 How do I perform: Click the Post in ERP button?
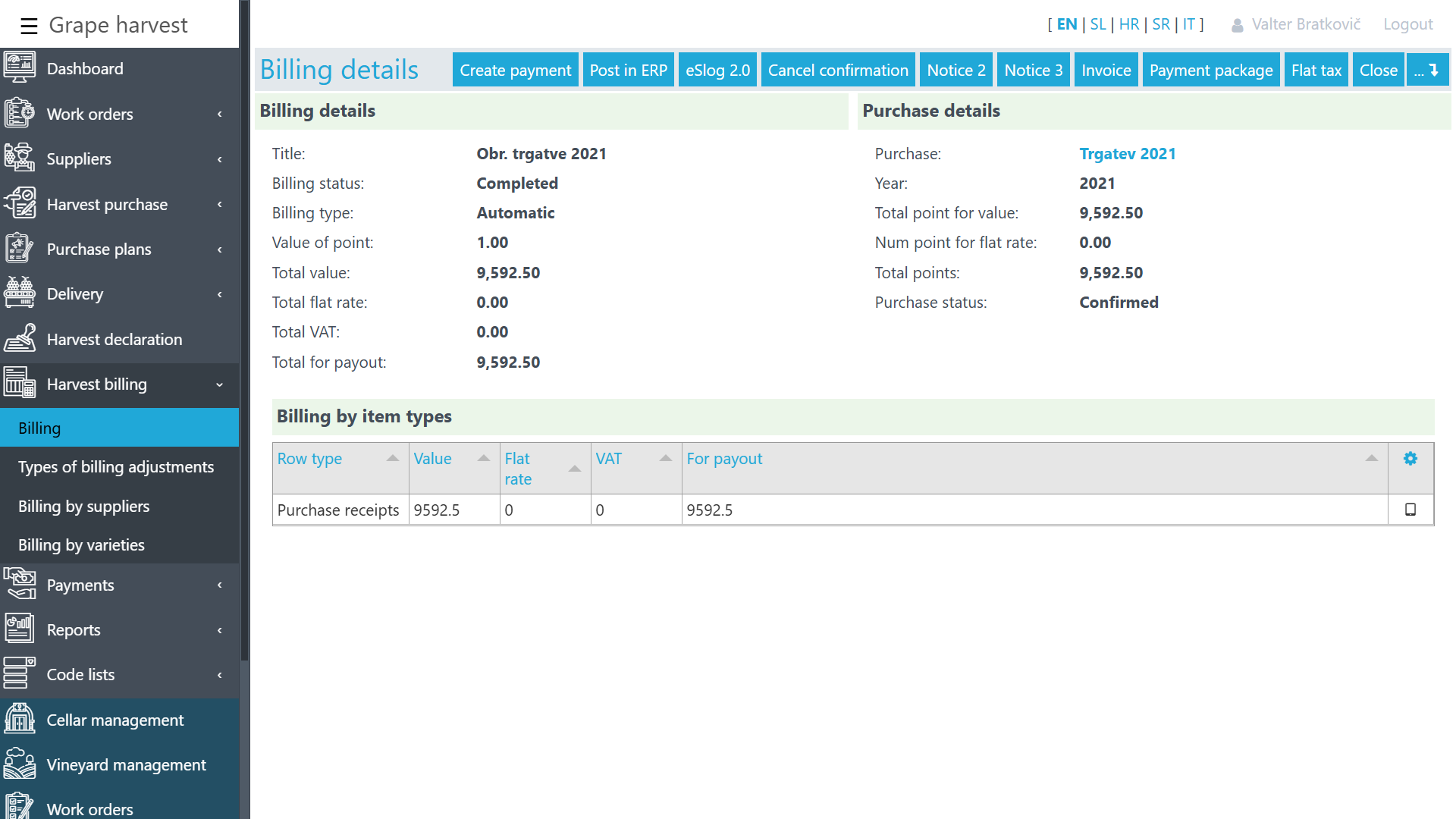click(628, 70)
